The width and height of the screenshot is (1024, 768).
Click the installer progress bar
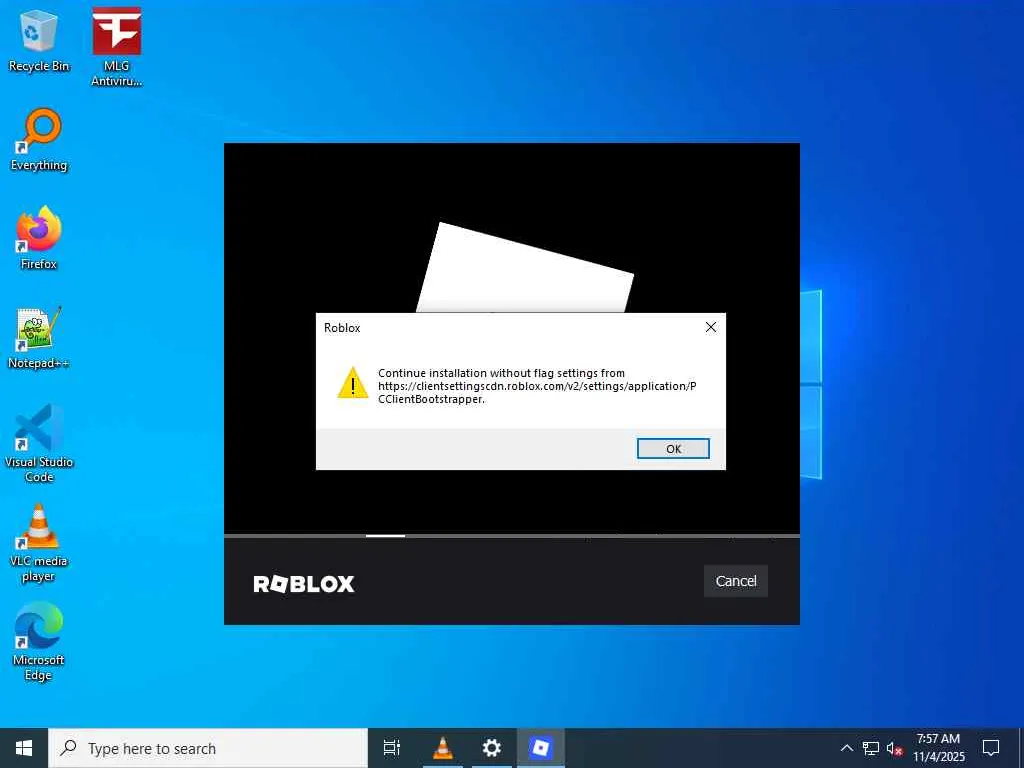[x=511, y=536]
